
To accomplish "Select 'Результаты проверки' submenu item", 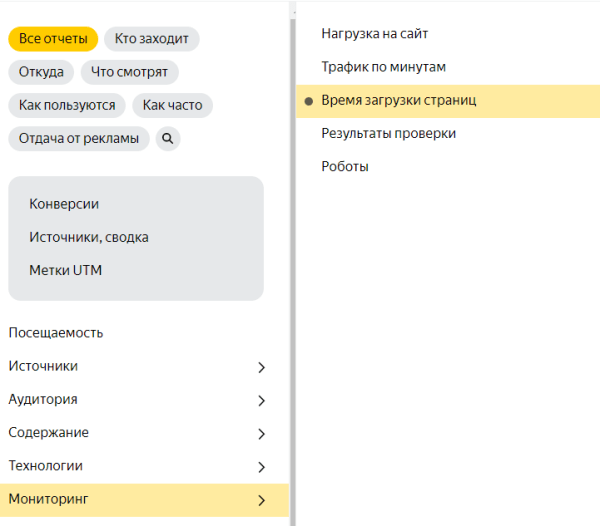I will pos(388,133).
